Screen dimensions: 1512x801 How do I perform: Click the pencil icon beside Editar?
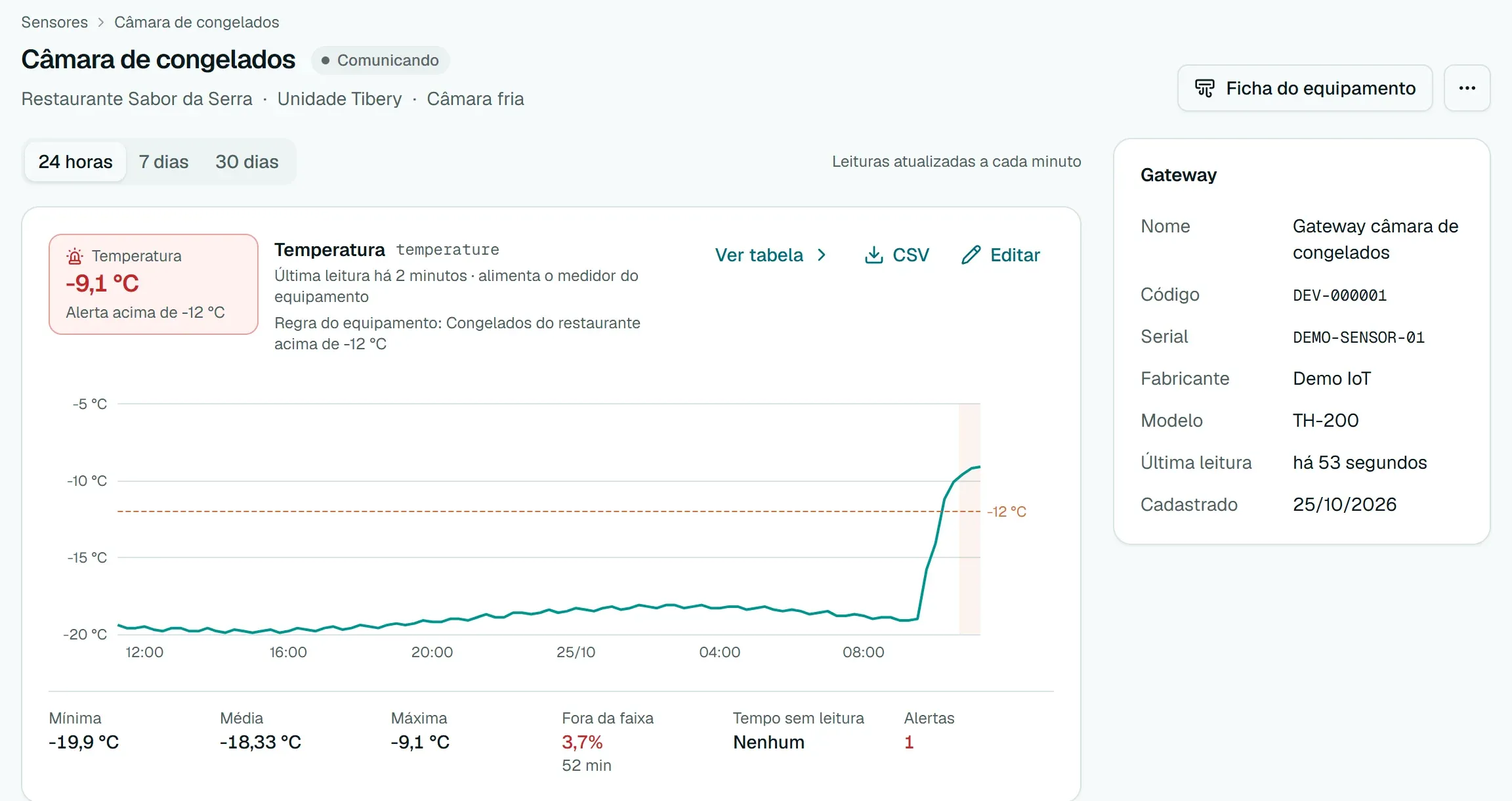click(971, 255)
